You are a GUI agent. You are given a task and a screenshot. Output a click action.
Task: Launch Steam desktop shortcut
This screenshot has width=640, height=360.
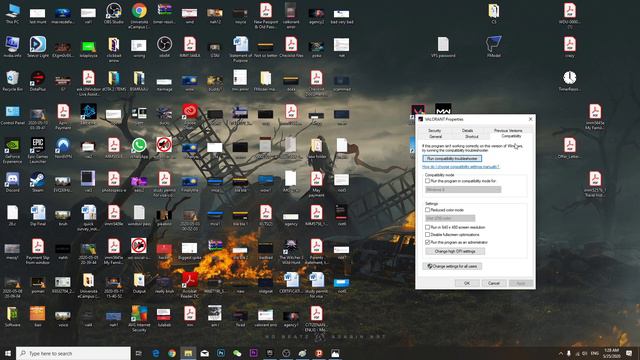pyautogui.click(x=38, y=182)
